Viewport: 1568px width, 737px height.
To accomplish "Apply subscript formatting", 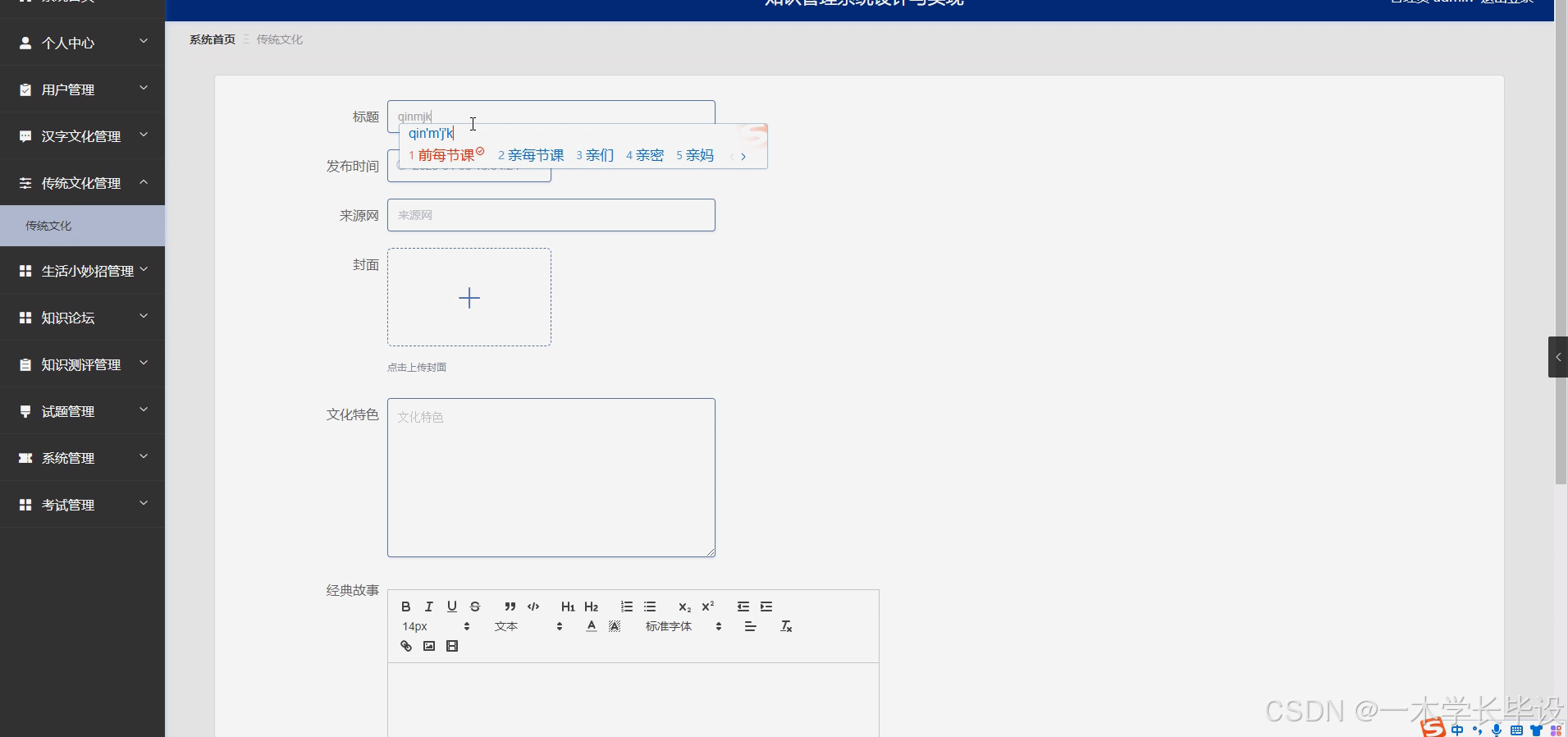I will pyautogui.click(x=684, y=607).
